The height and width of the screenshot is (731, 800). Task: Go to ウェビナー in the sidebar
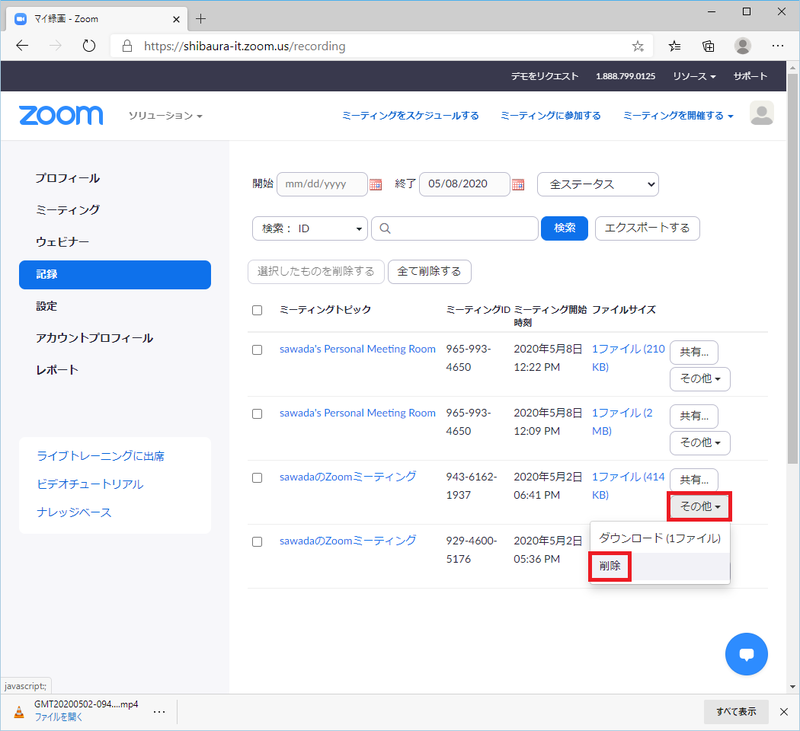(x=62, y=242)
